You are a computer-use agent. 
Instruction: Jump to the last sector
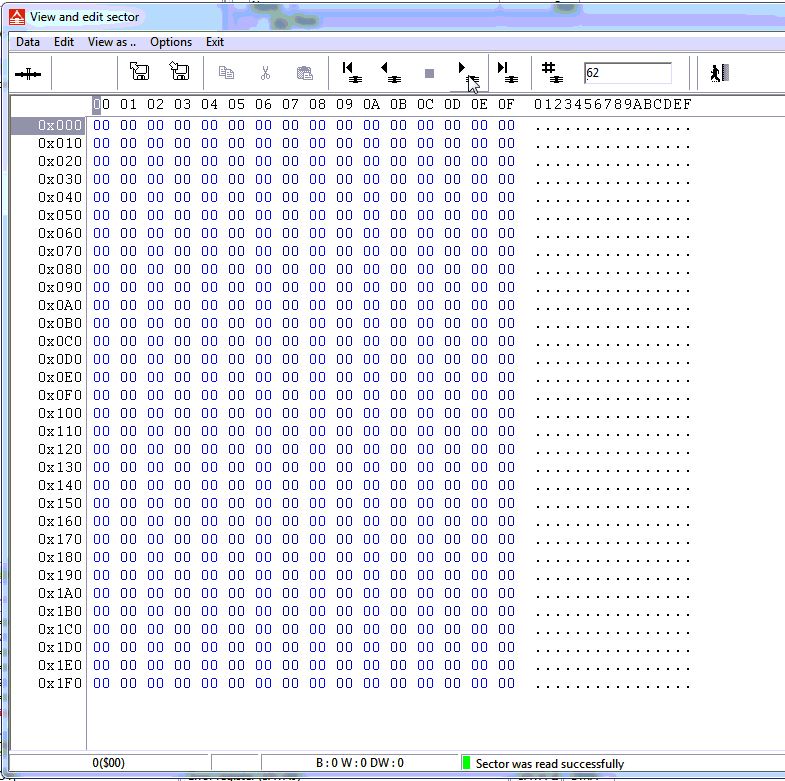click(508, 72)
